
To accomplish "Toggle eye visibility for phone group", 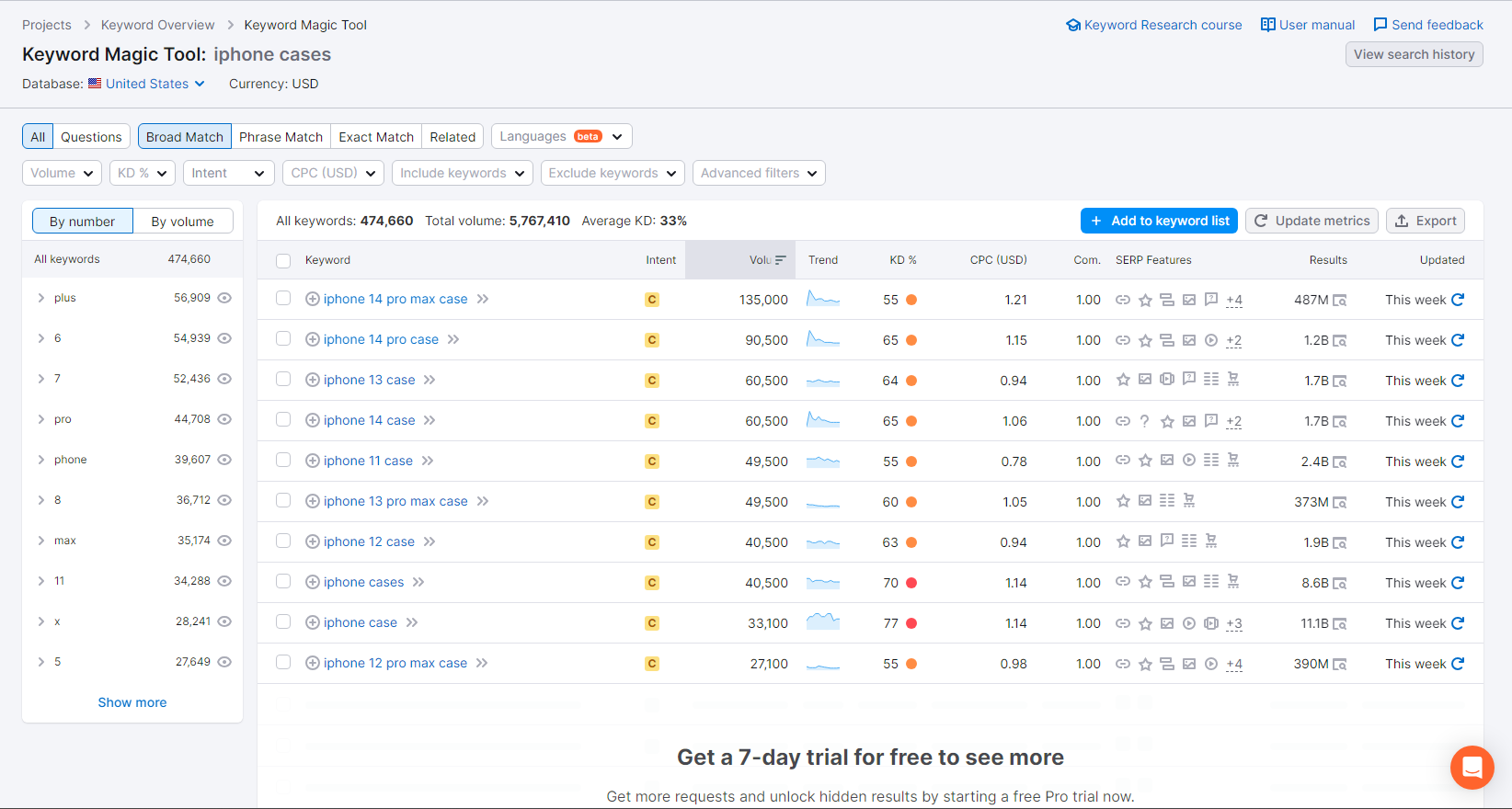I will coord(224,460).
